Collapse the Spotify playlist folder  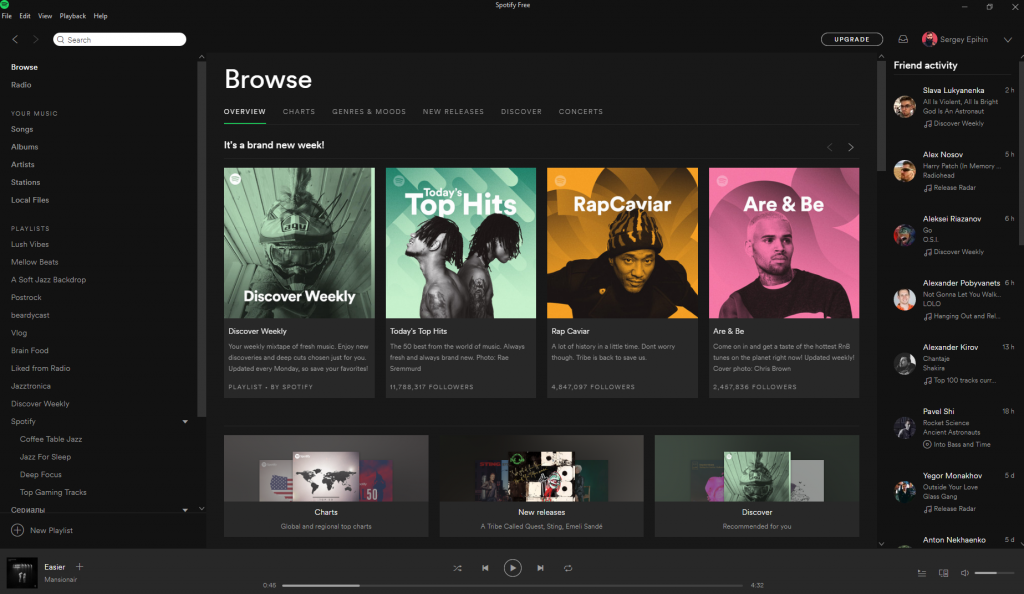(185, 422)
